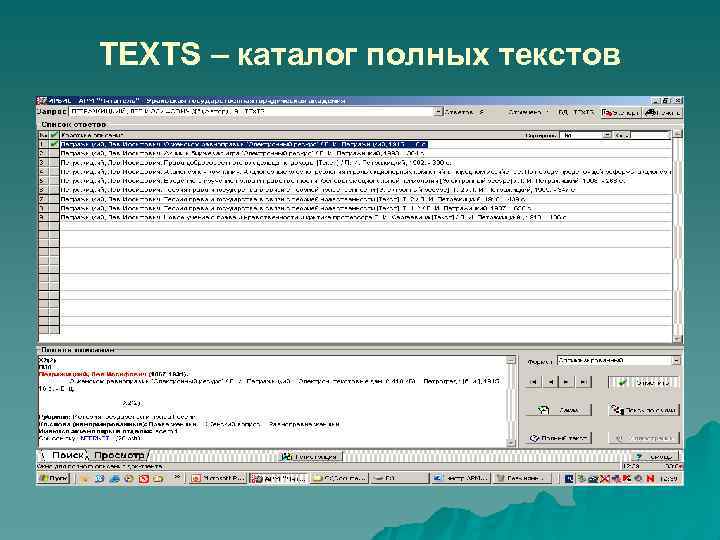The height and width of the screenshot is (540, 720).
Task: Toggle the mark cell of result row 9
Action: coord(54,217)
